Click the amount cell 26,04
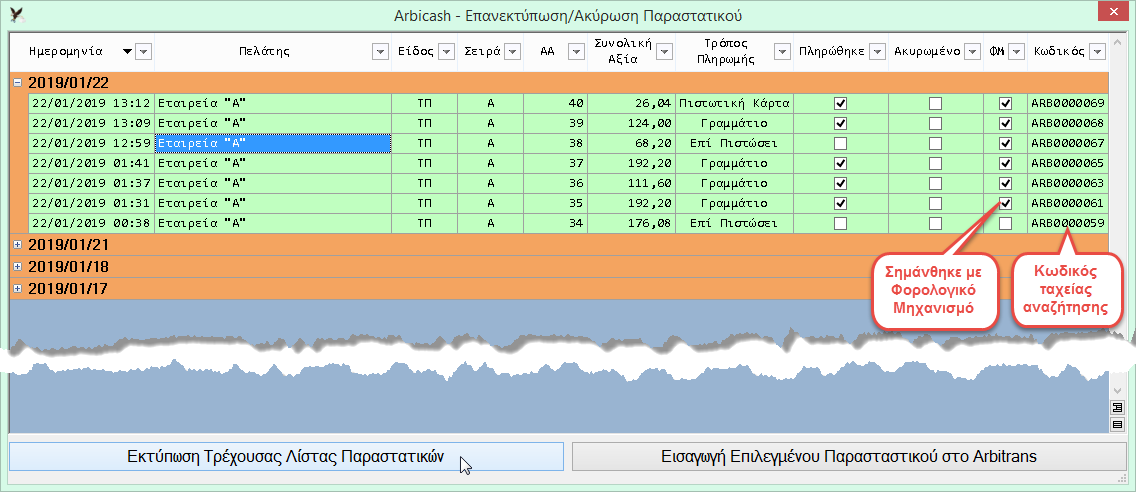The image size is (1136, 492). click(631, 104)
